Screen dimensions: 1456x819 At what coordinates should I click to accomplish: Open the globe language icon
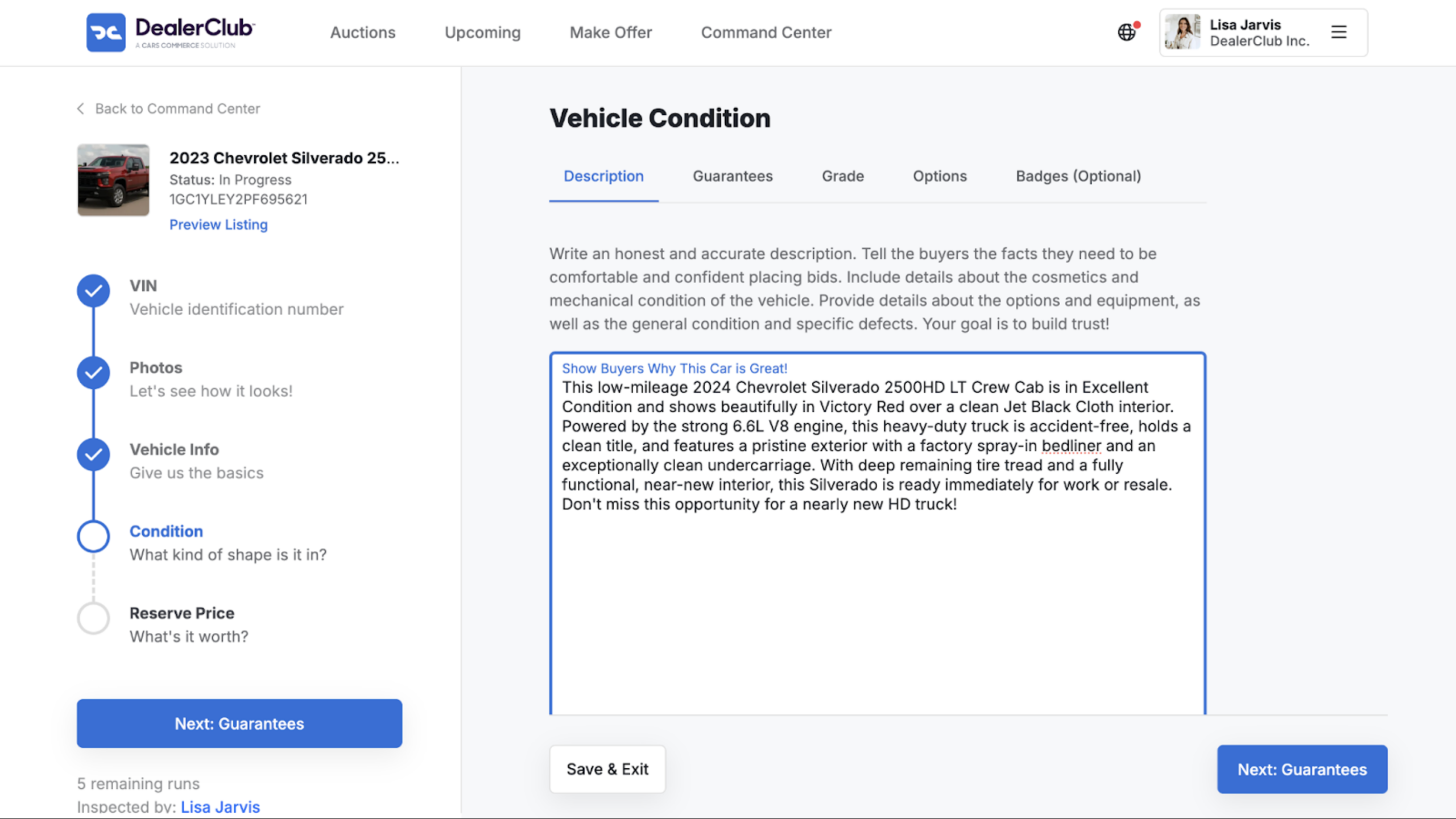(x=1127, y=32)
